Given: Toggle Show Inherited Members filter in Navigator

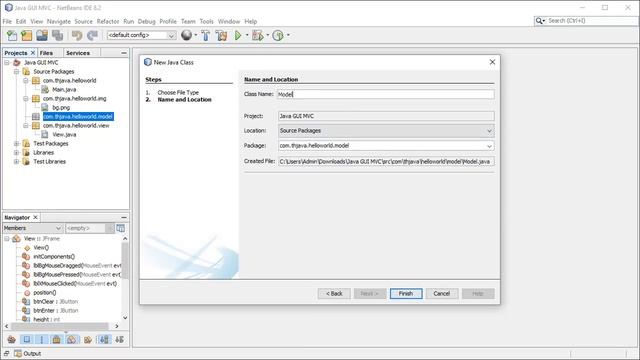Looking at the screenshot, I should pyautogui.click(x=11, y=340).
